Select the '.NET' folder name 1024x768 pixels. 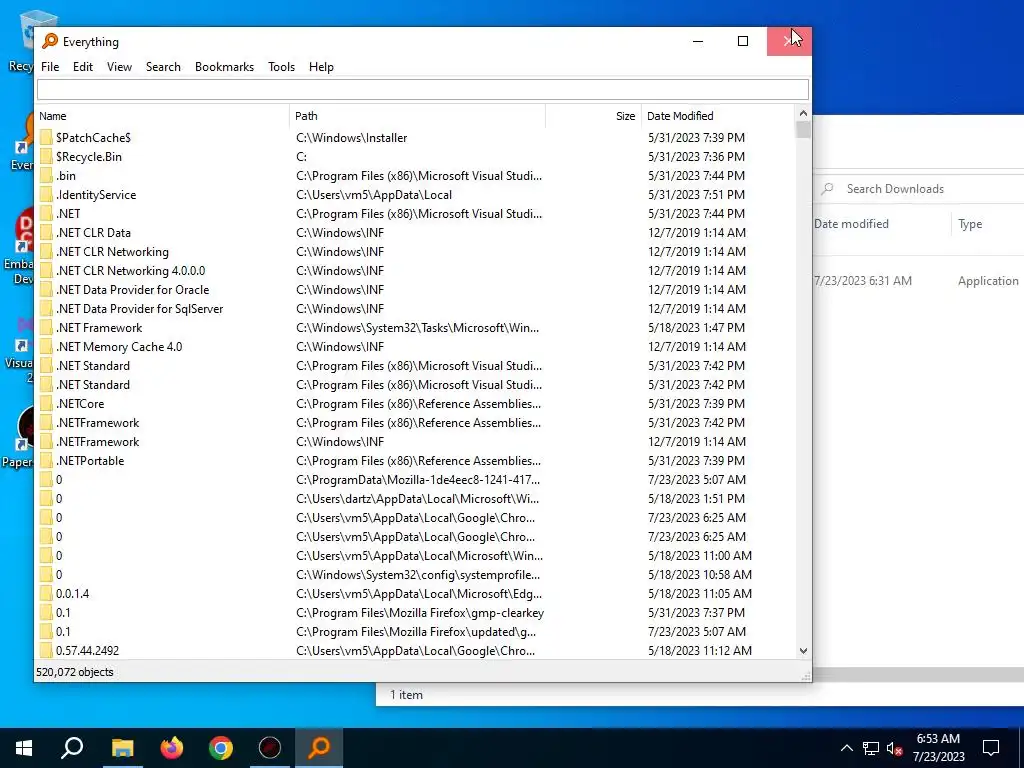pos(68,214)
